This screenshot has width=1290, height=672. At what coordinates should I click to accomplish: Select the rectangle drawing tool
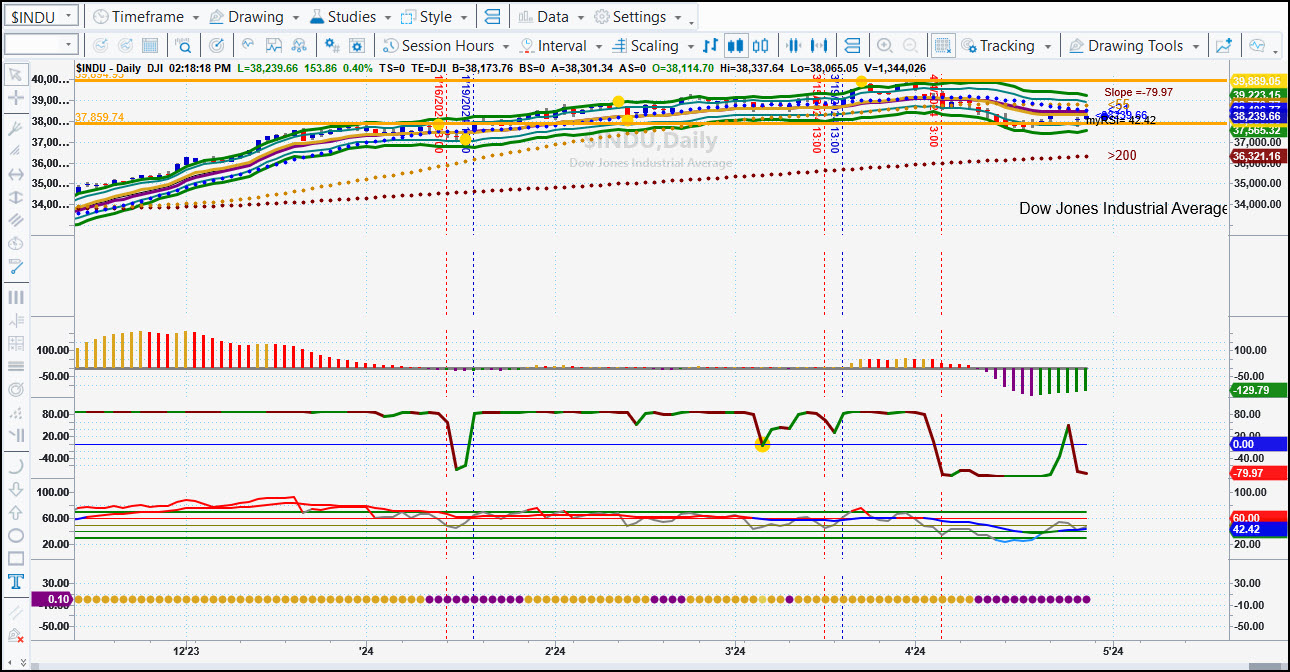tap(16, 558)
